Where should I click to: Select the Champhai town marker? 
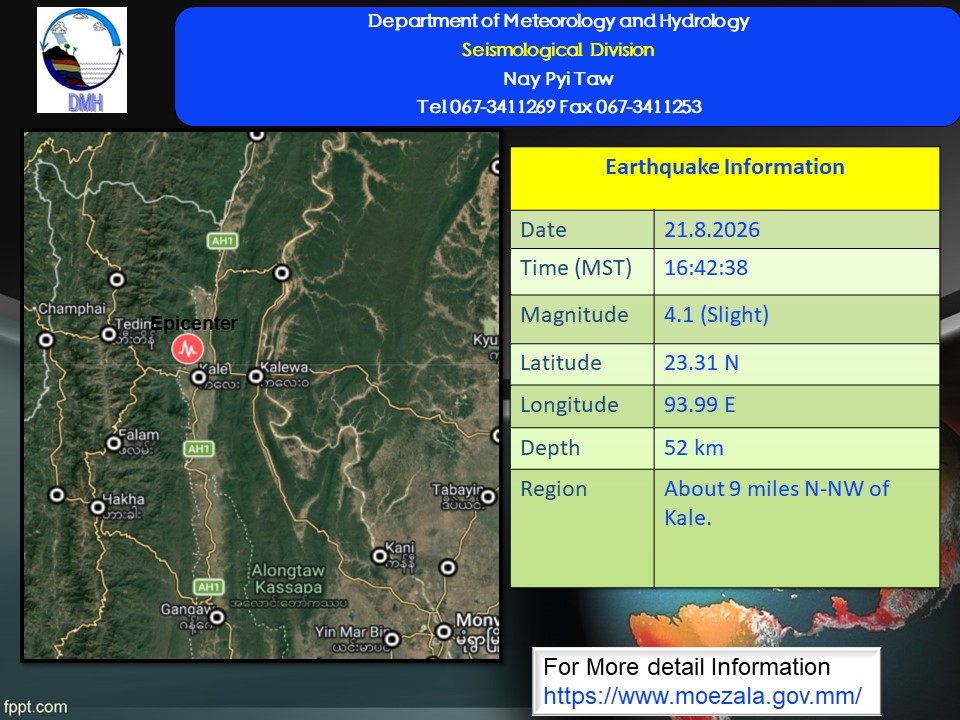pos(46,339)
